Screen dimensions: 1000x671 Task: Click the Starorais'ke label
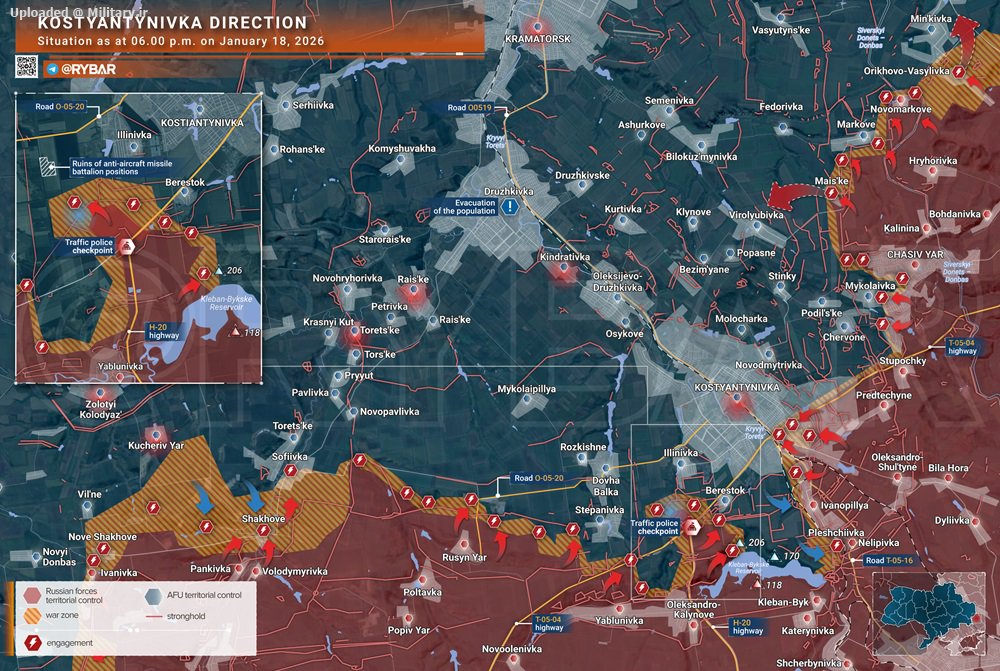click(x=385, y=240)
